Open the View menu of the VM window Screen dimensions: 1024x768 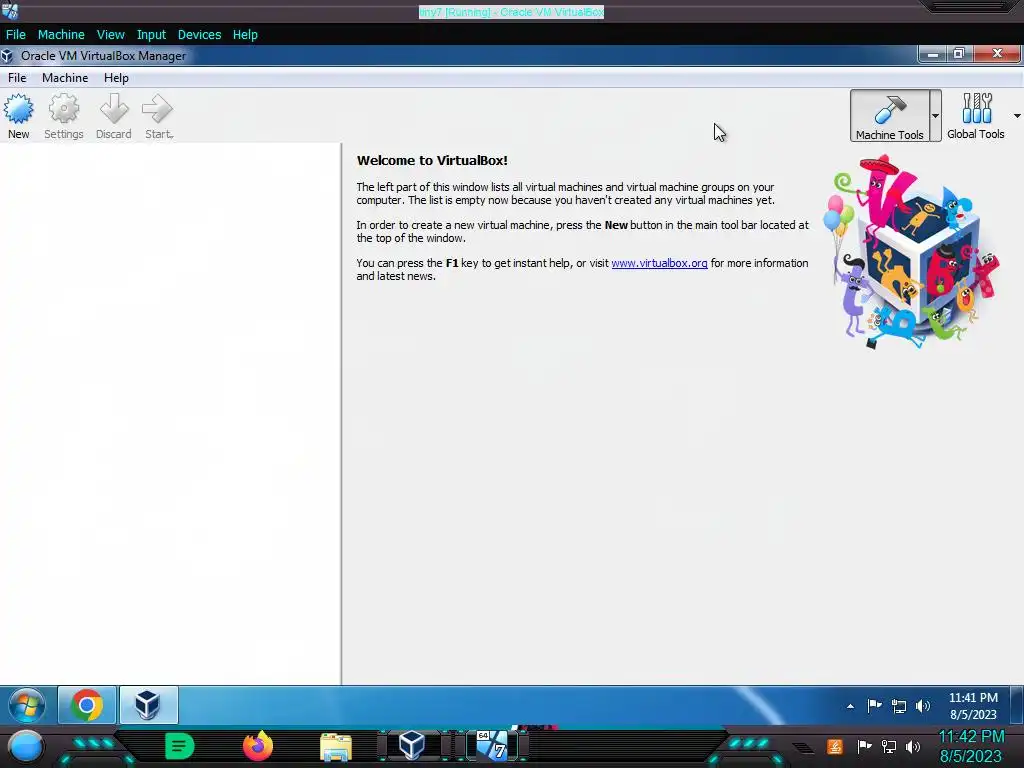(x=110, y=35)
